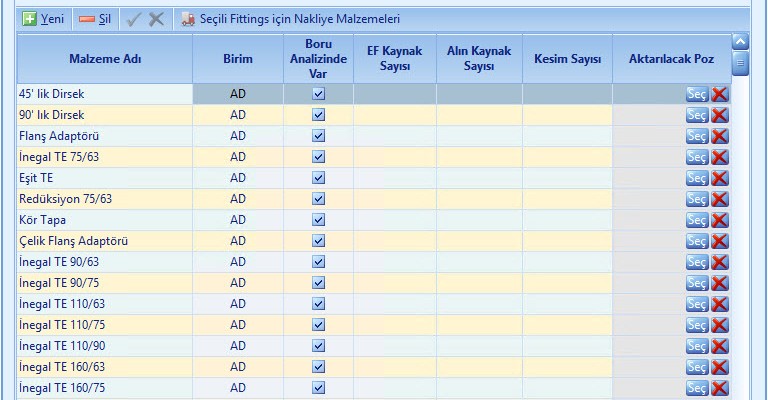Toggle Boru Analizinde Var checkbox for Redüksiyon 75/63

click(318, 199)
